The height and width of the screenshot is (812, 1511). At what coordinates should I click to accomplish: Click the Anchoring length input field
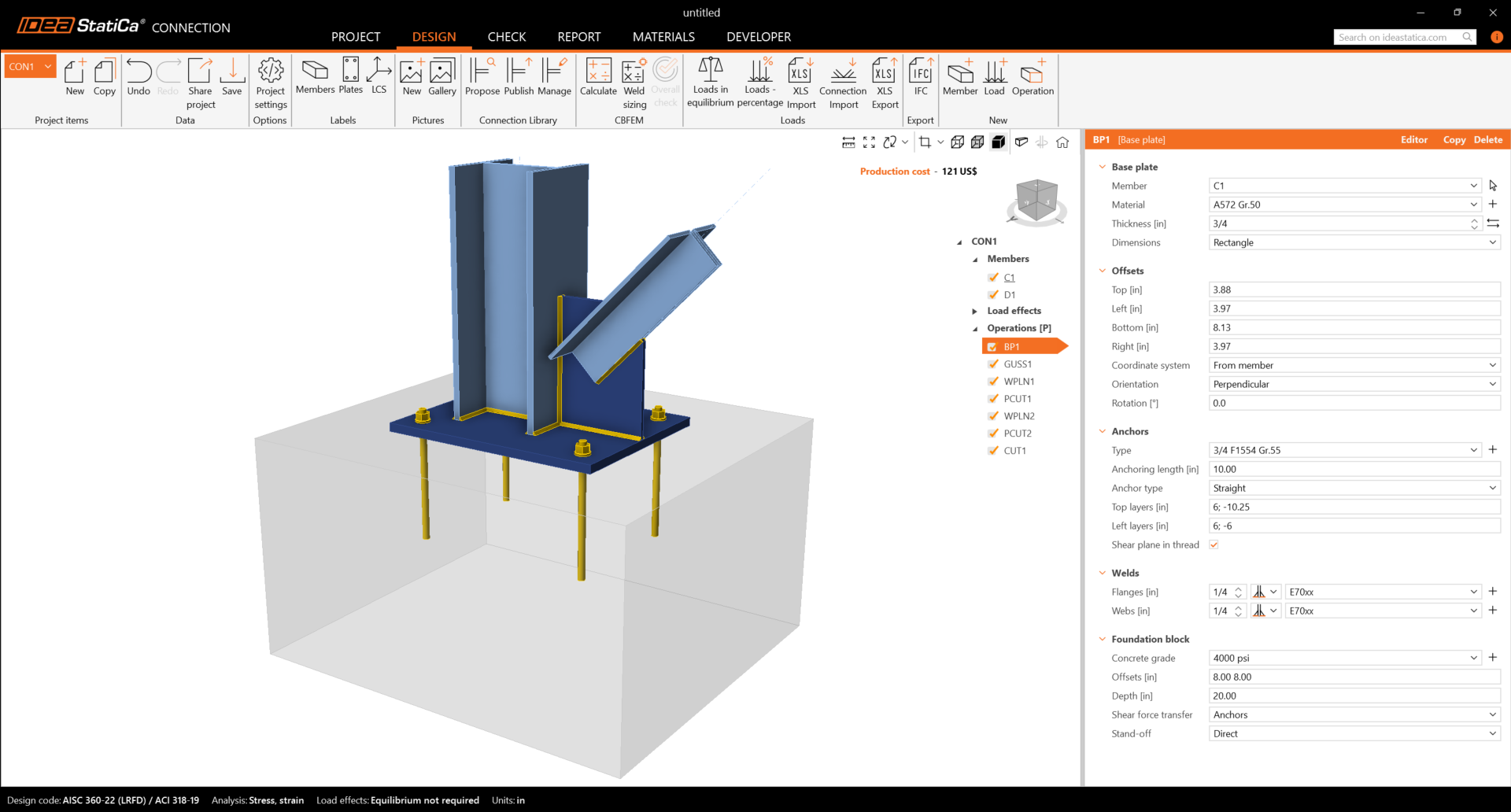pyautogui.click(x=1354, y=470)
